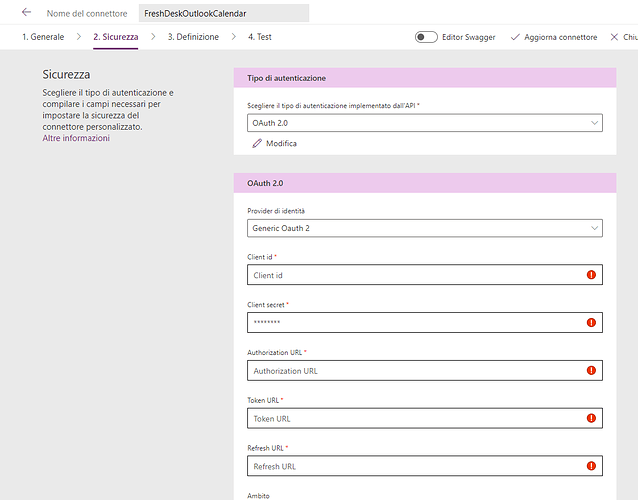The width and height of the screenshot is (638, 500).
Task: Expand the Provider di identità dropdown
Action: coord(425,228)
